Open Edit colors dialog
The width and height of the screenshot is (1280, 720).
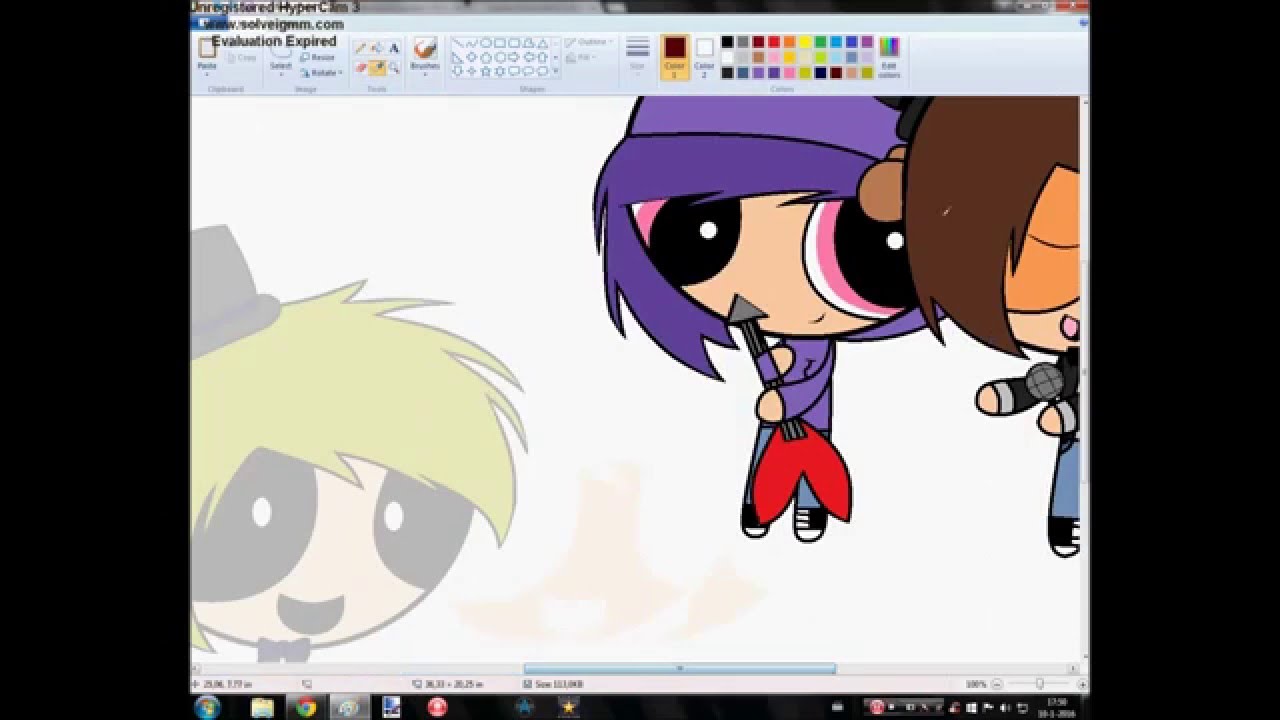tap(889, 57)
